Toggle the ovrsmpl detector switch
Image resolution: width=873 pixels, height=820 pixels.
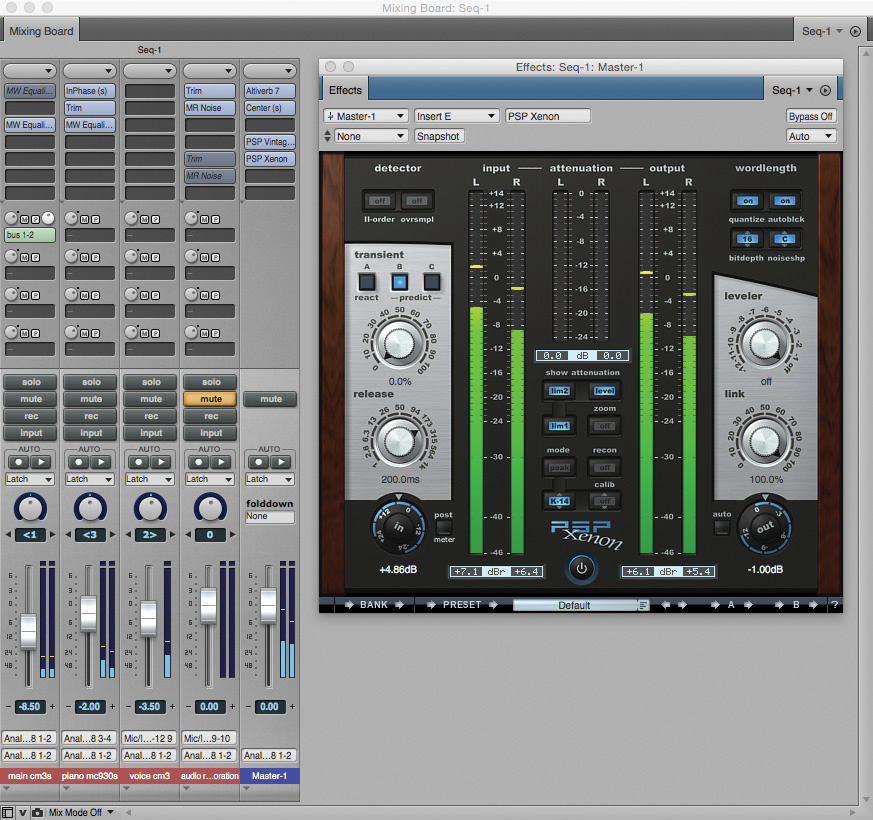click(x=416, y=200)
